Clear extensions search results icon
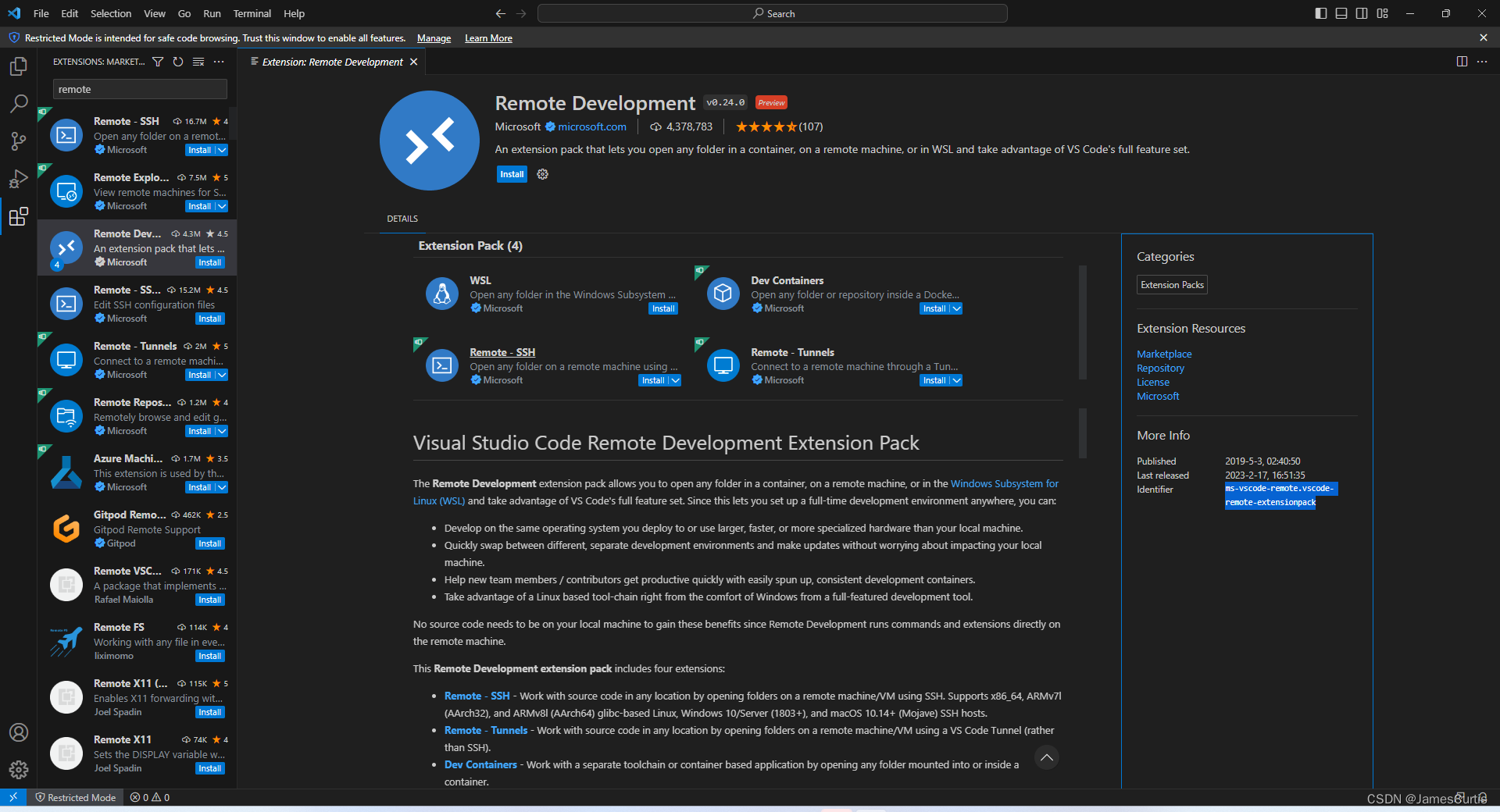This screenshot has width=1500, height=812. click(198, 62)
